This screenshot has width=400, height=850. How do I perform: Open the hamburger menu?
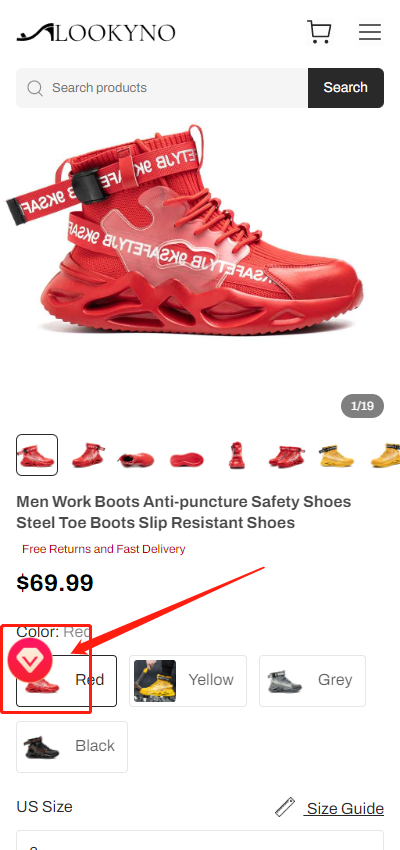click(x=370, y=33)
